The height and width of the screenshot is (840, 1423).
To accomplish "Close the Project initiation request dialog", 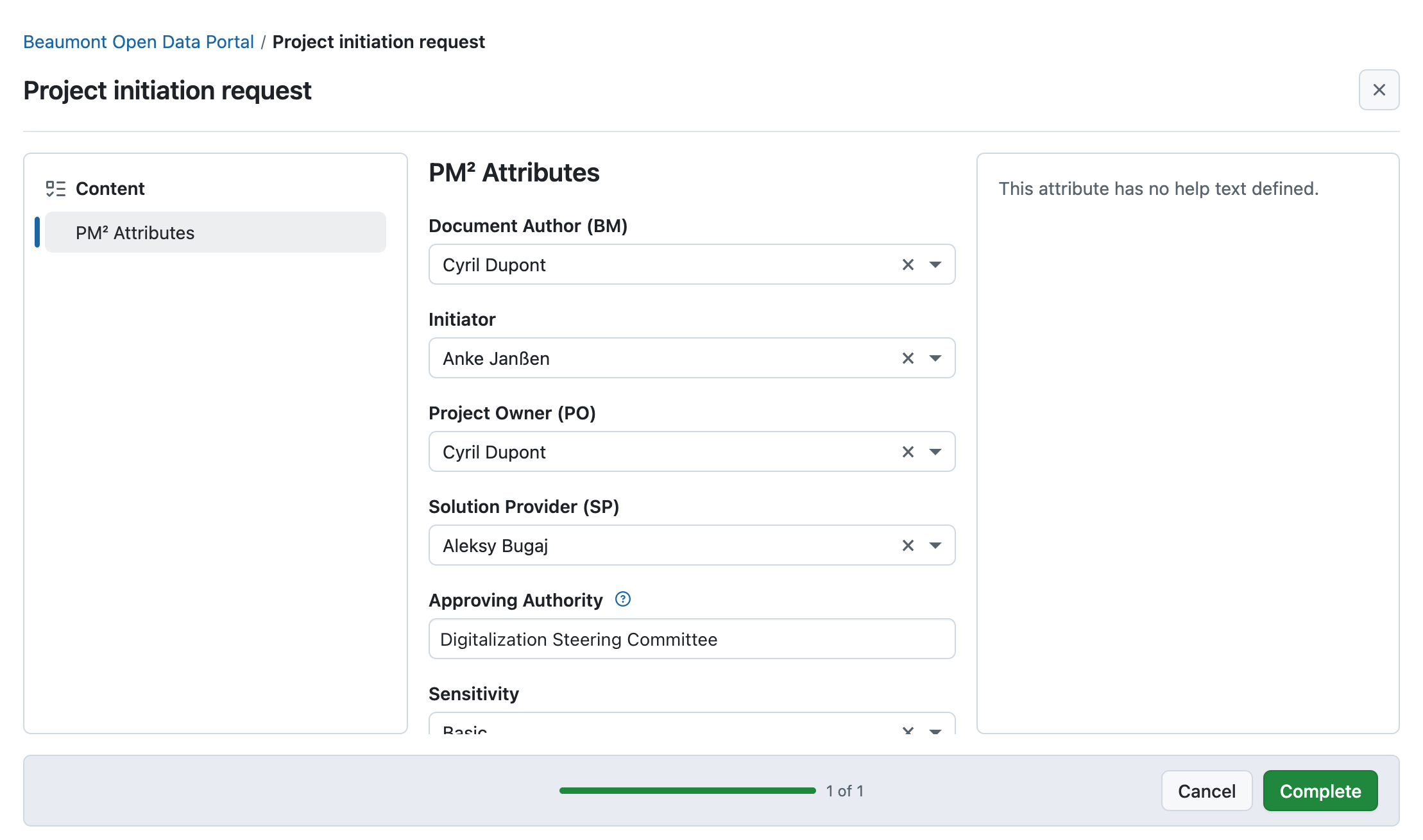I will (x=1379, y=90).
